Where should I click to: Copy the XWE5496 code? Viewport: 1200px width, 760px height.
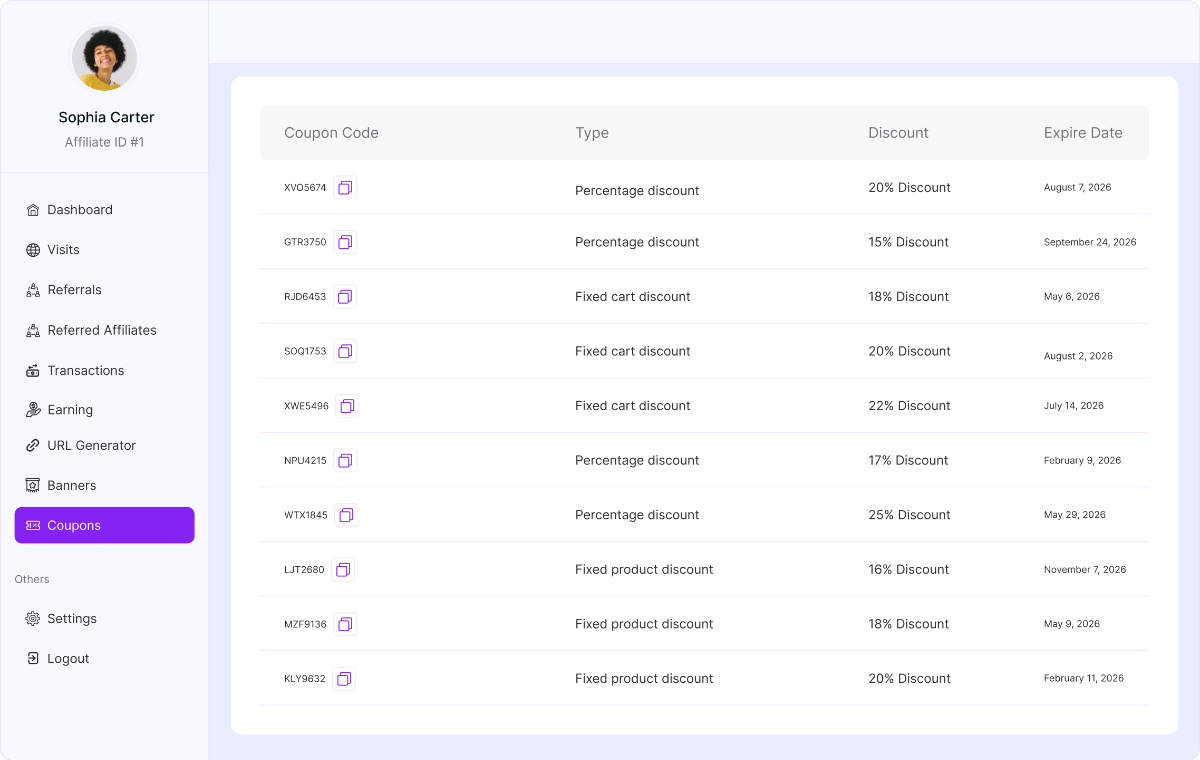pos(347,406)
